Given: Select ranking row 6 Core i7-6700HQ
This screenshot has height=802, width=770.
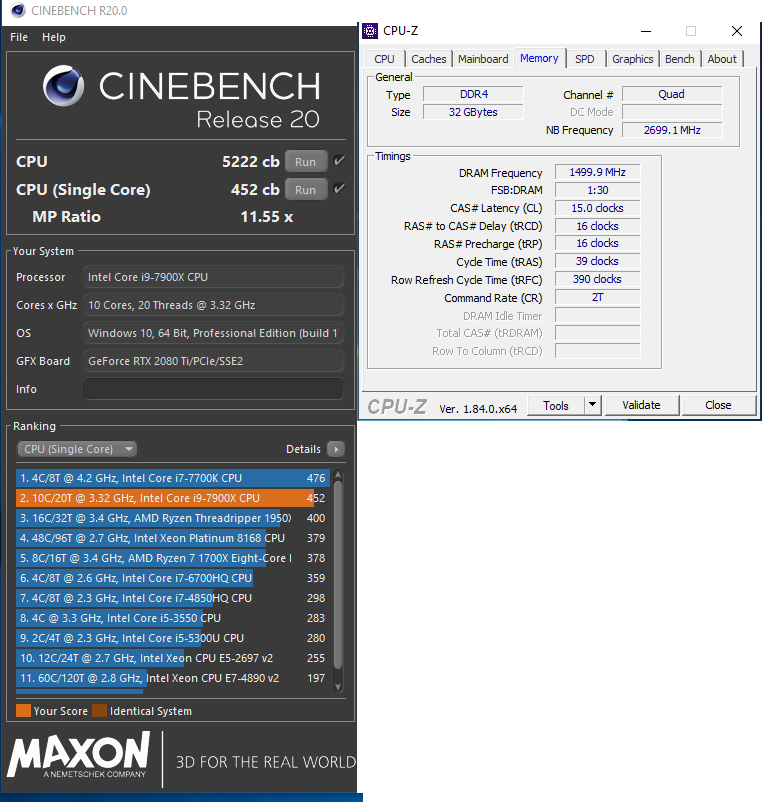Looking at the screenshot, I should click(x=173, y=578).
